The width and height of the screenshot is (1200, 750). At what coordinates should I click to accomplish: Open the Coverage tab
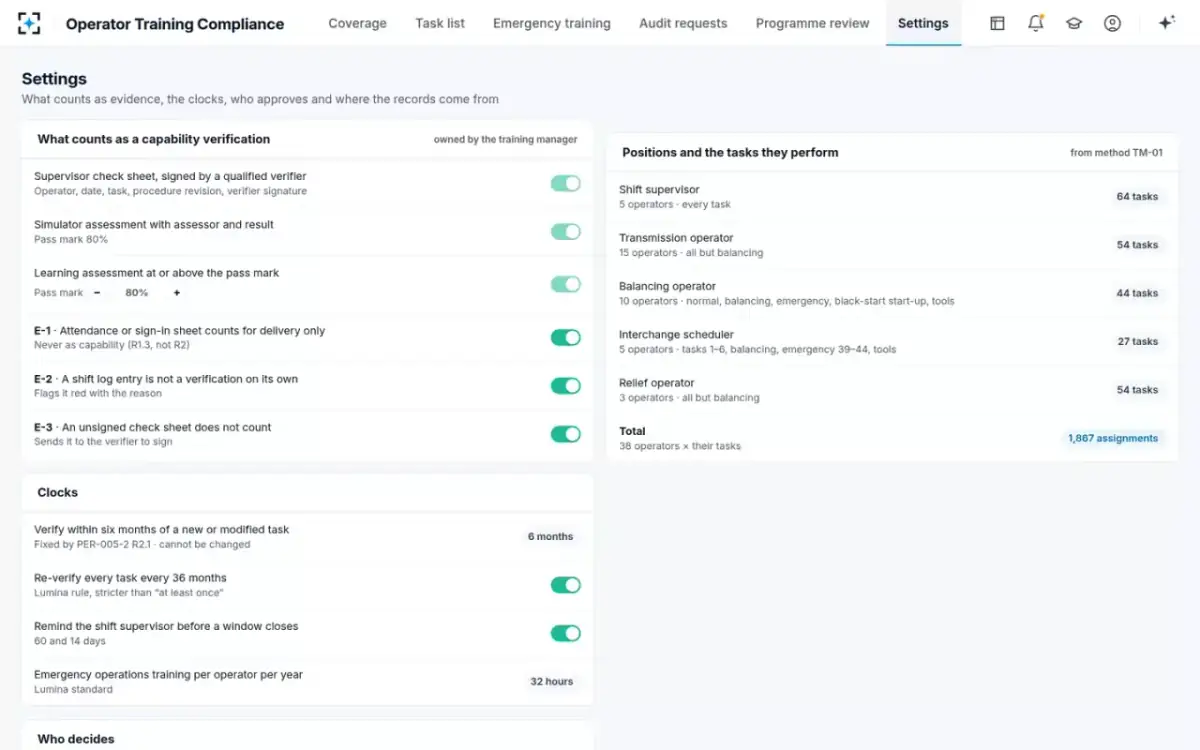click(x=358, y=23)
